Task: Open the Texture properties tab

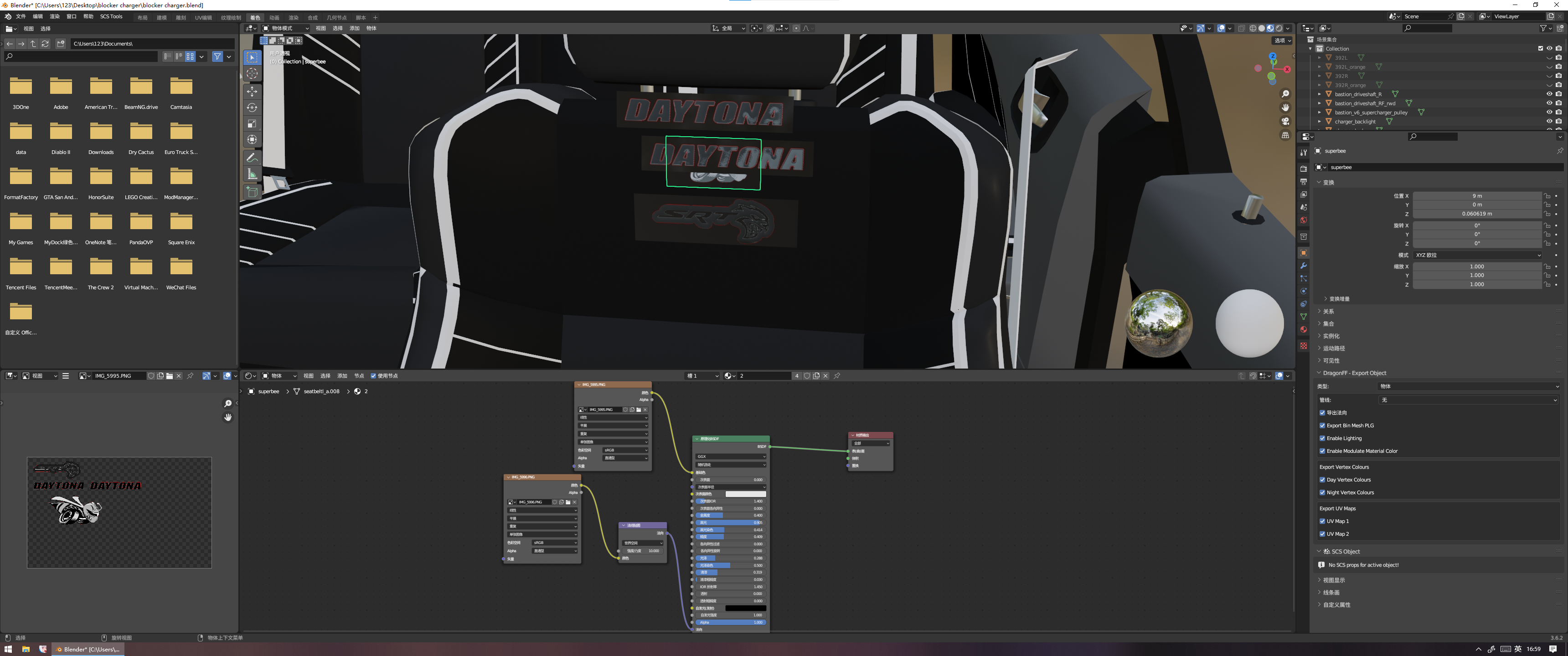Action: click(1303, 346)
